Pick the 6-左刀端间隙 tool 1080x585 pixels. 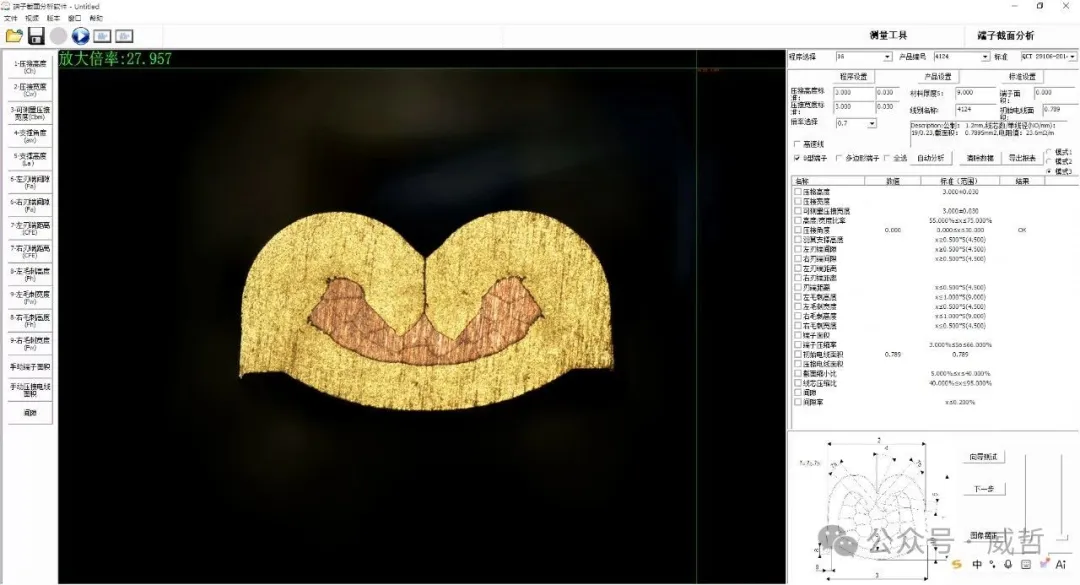coord(30,182)
